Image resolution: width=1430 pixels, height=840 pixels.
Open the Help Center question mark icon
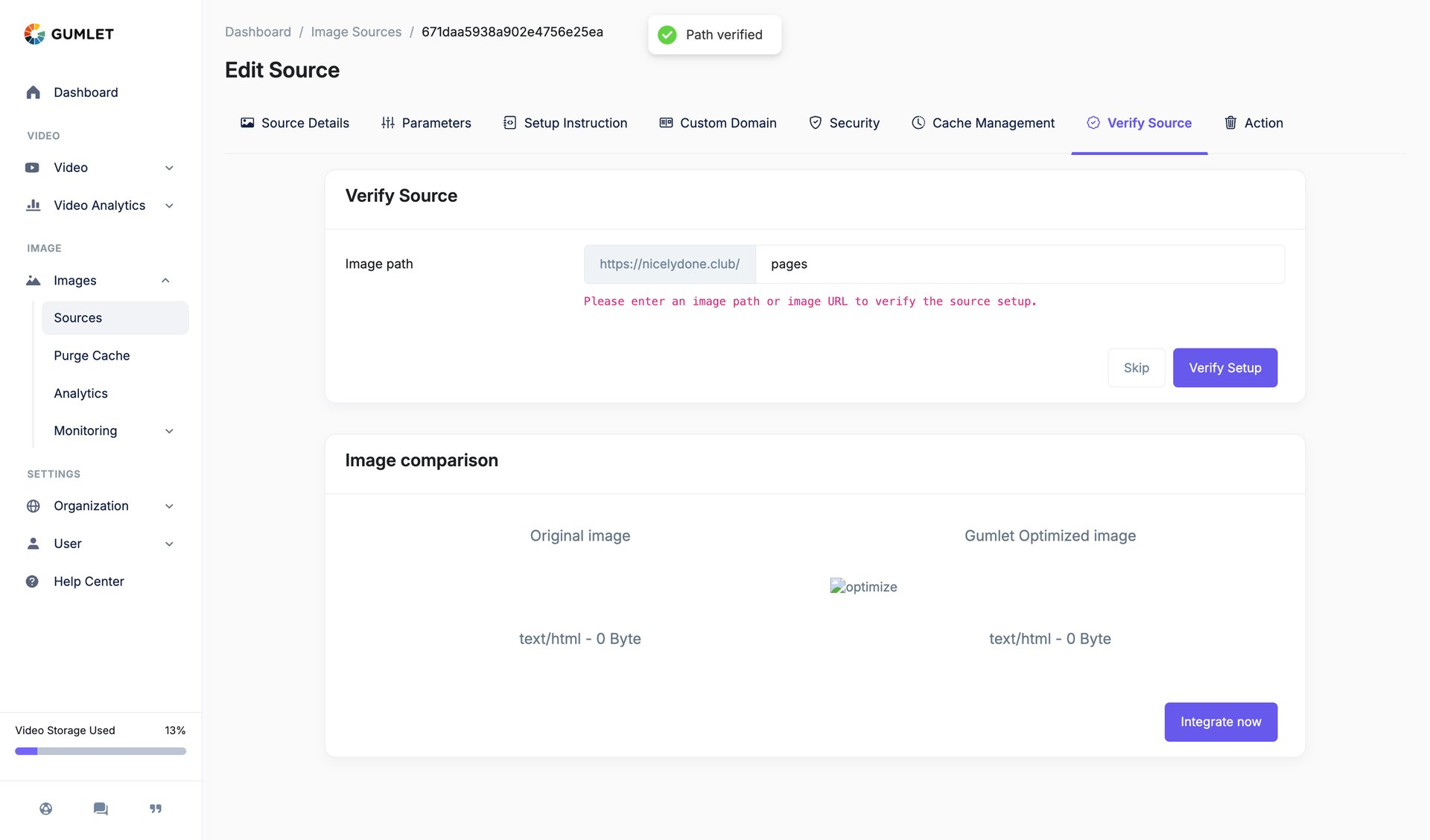(33, 581)
